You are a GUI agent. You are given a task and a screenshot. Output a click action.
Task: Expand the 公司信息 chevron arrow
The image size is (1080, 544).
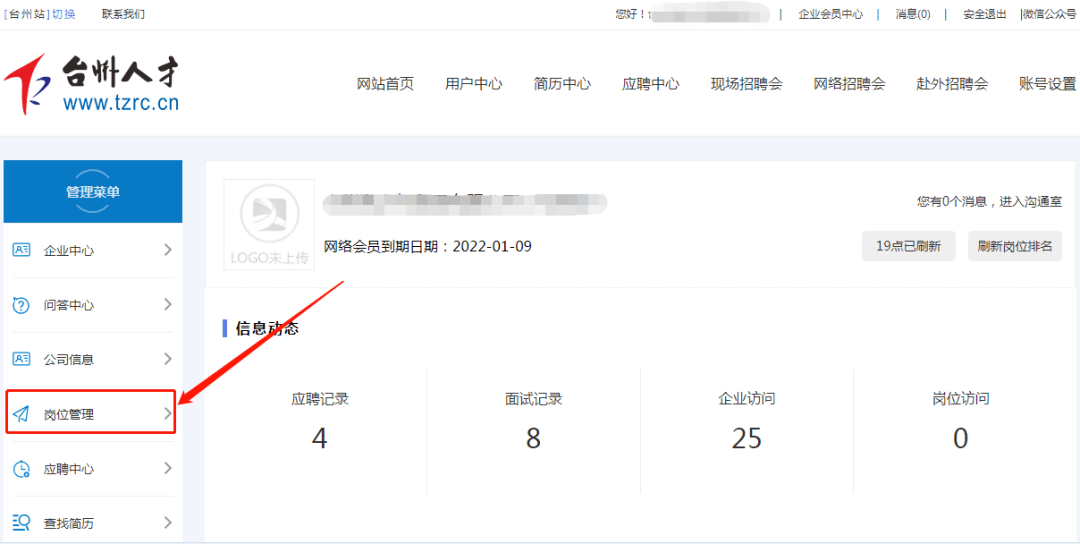point(167,359)
